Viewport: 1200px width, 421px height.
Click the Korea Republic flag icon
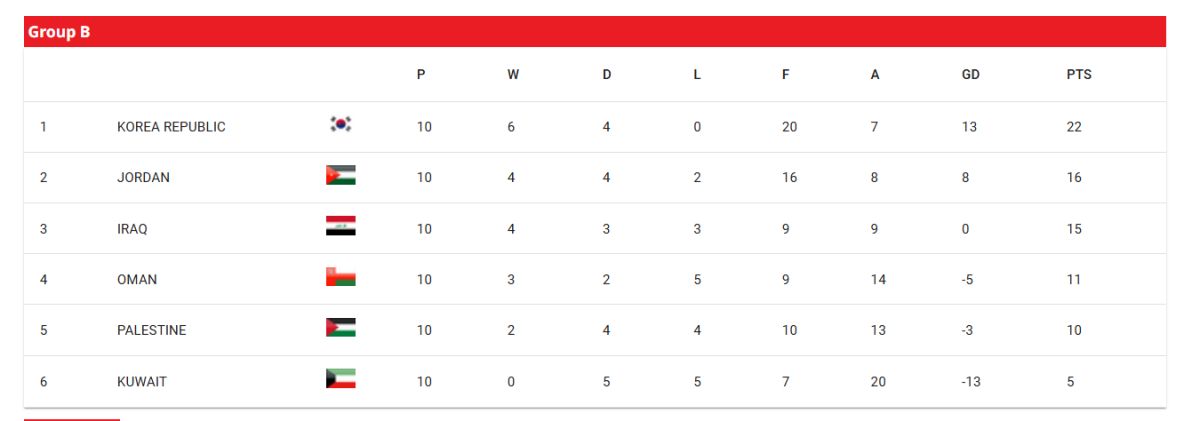[x=341, y=124]
